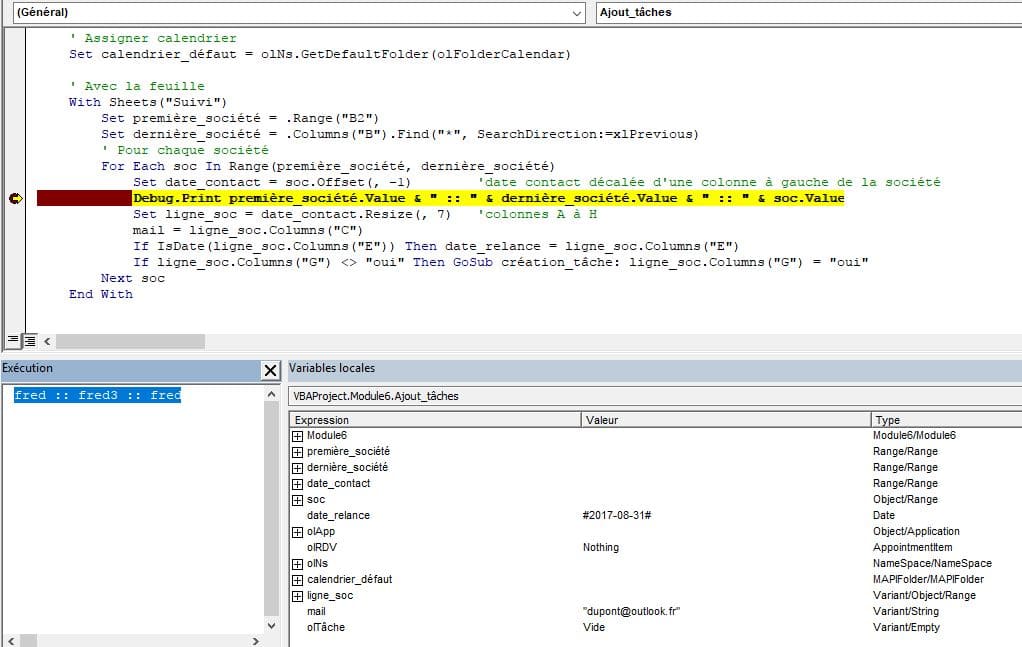Switch to Full Module view icon
Screen dimensions: 1022x647
pyautogui.click(x=30, y=341)
